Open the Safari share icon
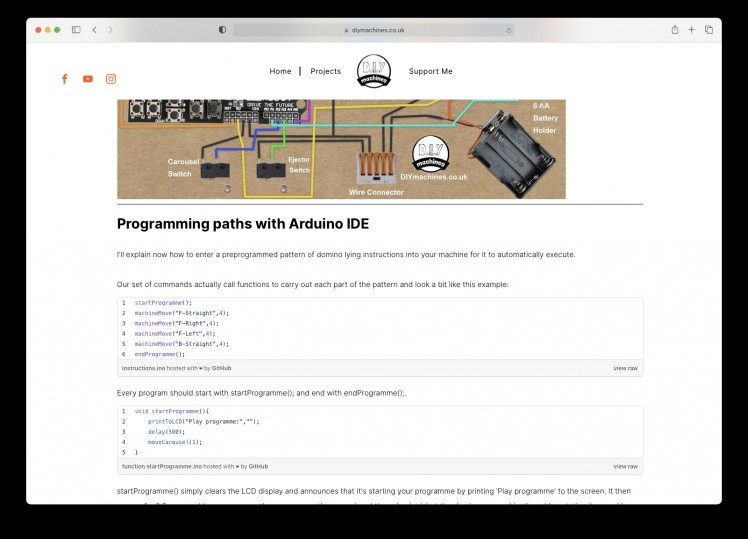 point(675,30)
